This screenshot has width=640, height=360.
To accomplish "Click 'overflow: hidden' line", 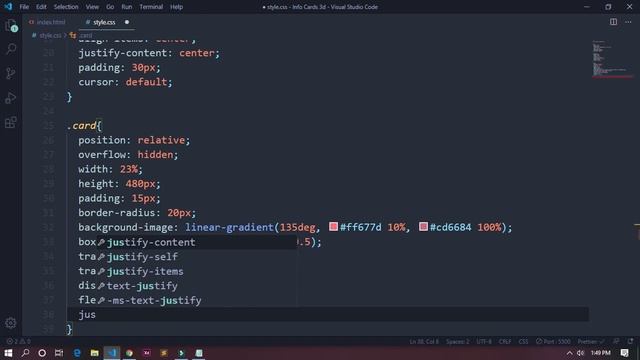I will point(128,155).
